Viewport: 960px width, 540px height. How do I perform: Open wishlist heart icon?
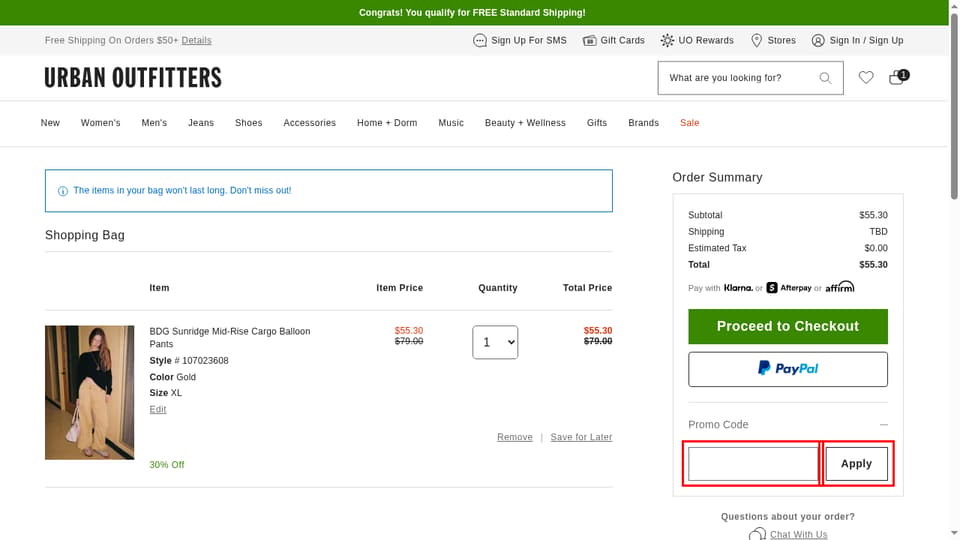[x=866, y=77]
